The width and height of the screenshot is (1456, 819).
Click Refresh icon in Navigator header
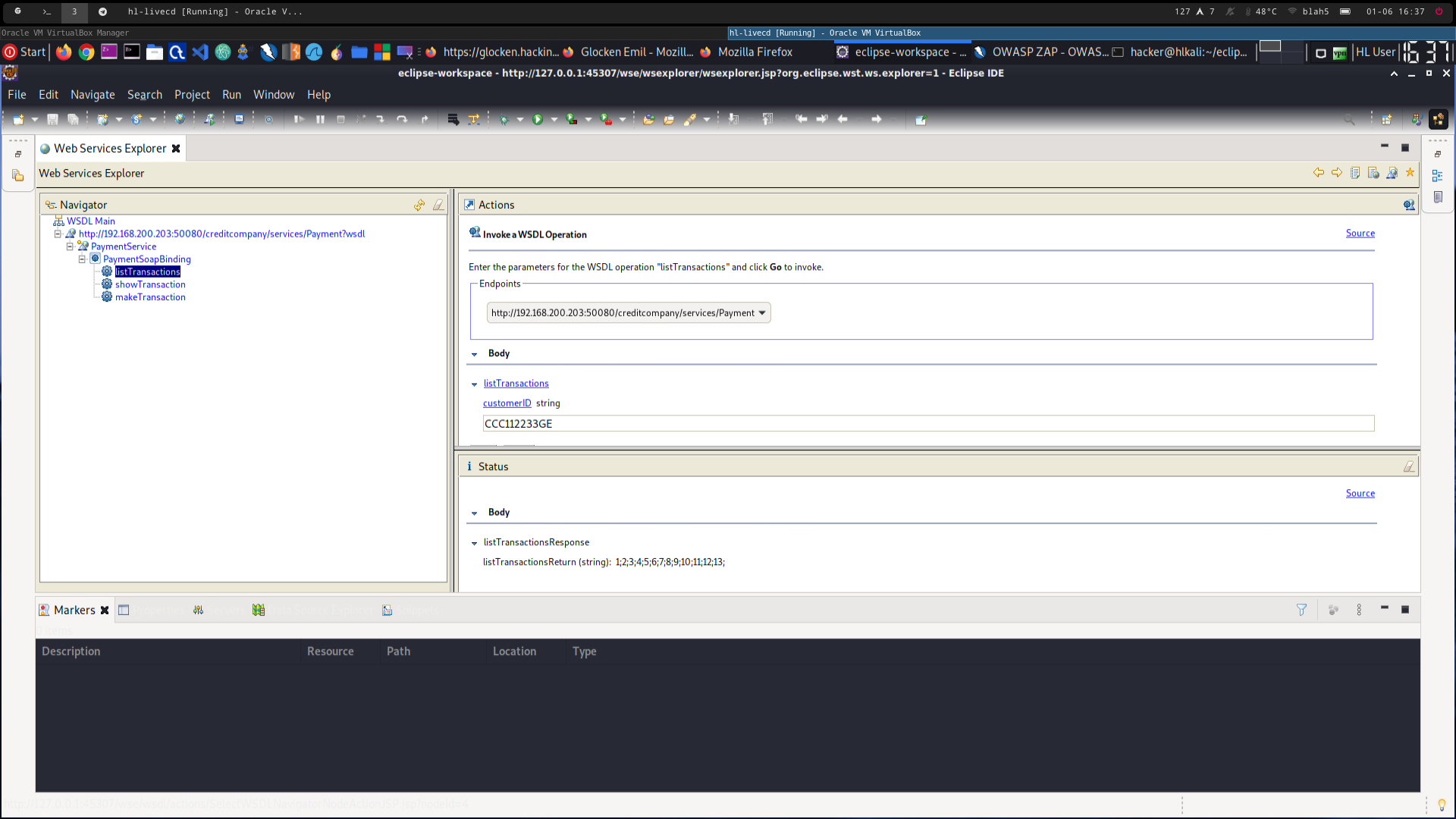pos(419,205)
